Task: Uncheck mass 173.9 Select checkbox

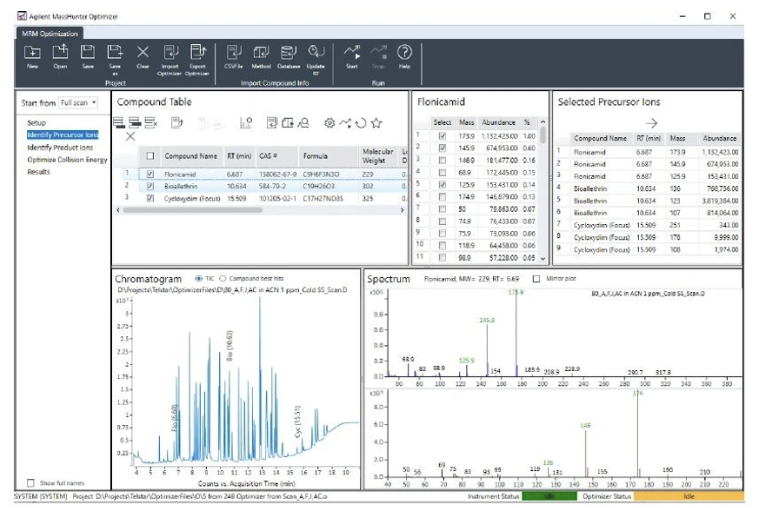Action: click(x=442, y=136)
